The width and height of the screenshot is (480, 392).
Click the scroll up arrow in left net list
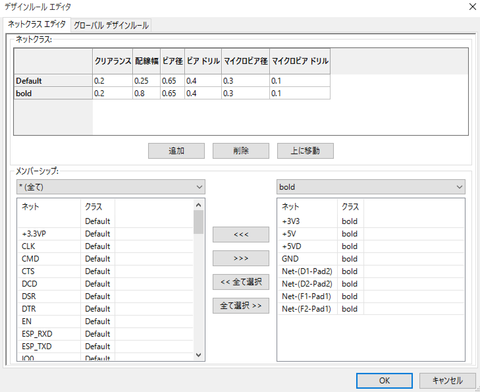click(198, 205)
